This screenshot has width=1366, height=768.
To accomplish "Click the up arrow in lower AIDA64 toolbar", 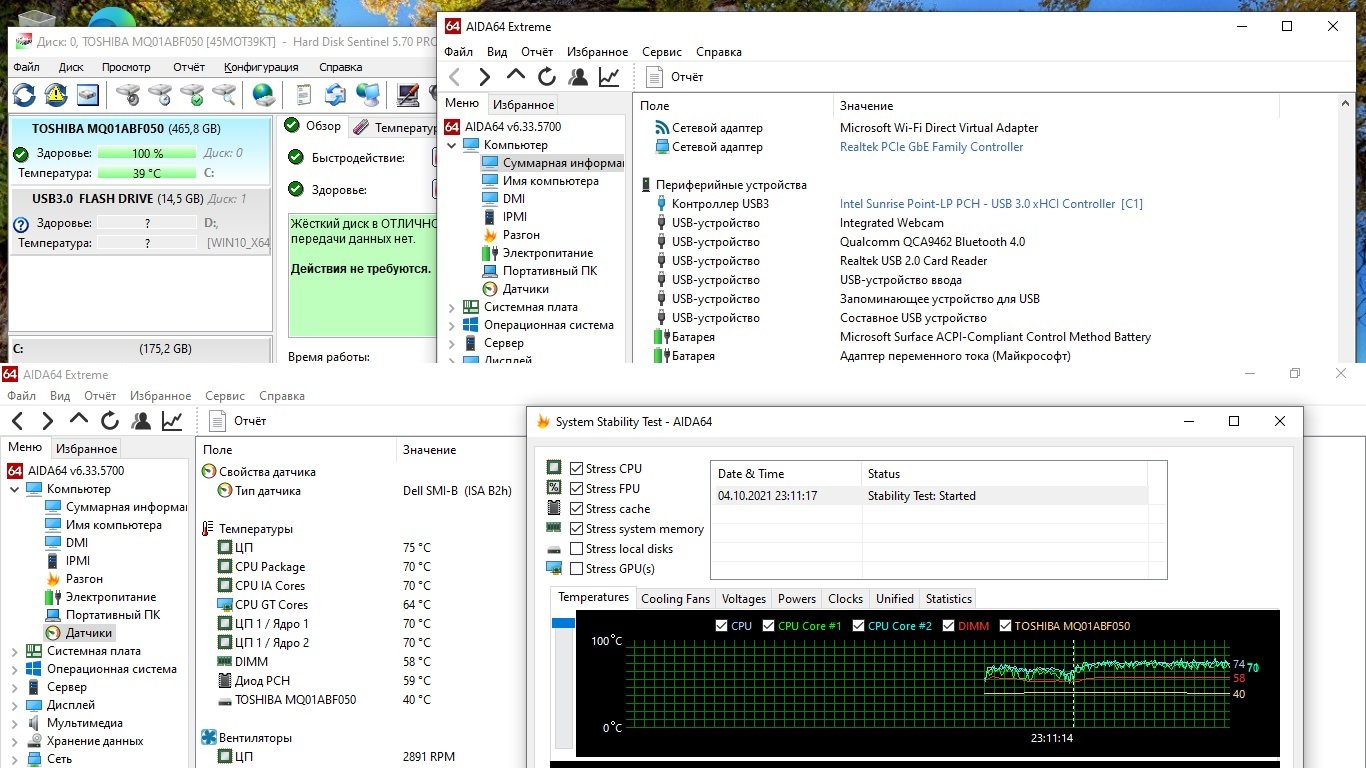I will pos(79,421).
